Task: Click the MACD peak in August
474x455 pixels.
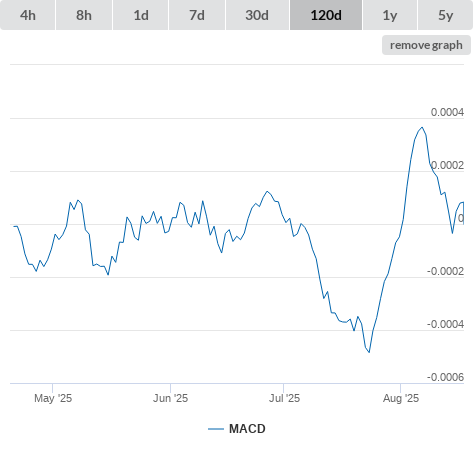Action: coord(422,127)
